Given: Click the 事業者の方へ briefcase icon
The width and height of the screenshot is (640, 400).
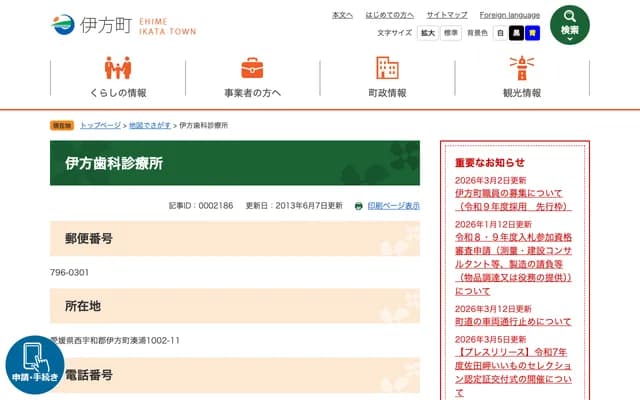Looking at the screenshot, I should pyautogui.click(x=252, y=68).
